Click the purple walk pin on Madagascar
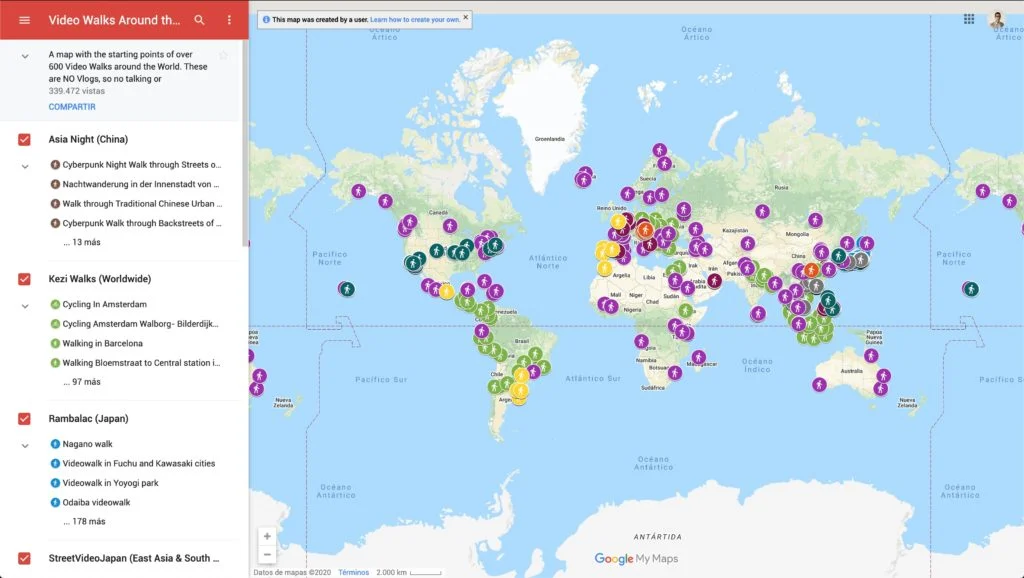The image size is (1024, 578). (x=699, y=357)
